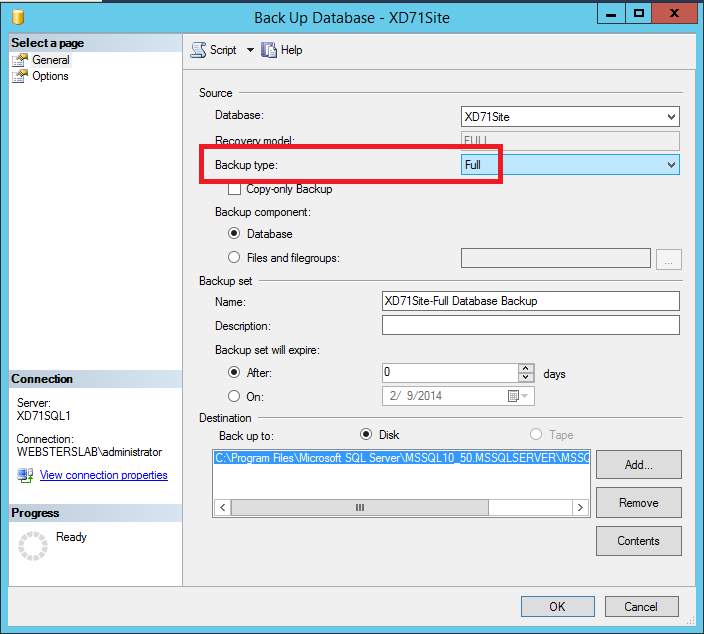Select the General page icon
This screenshot has width=704, height=634.
(x=21, y=60)
